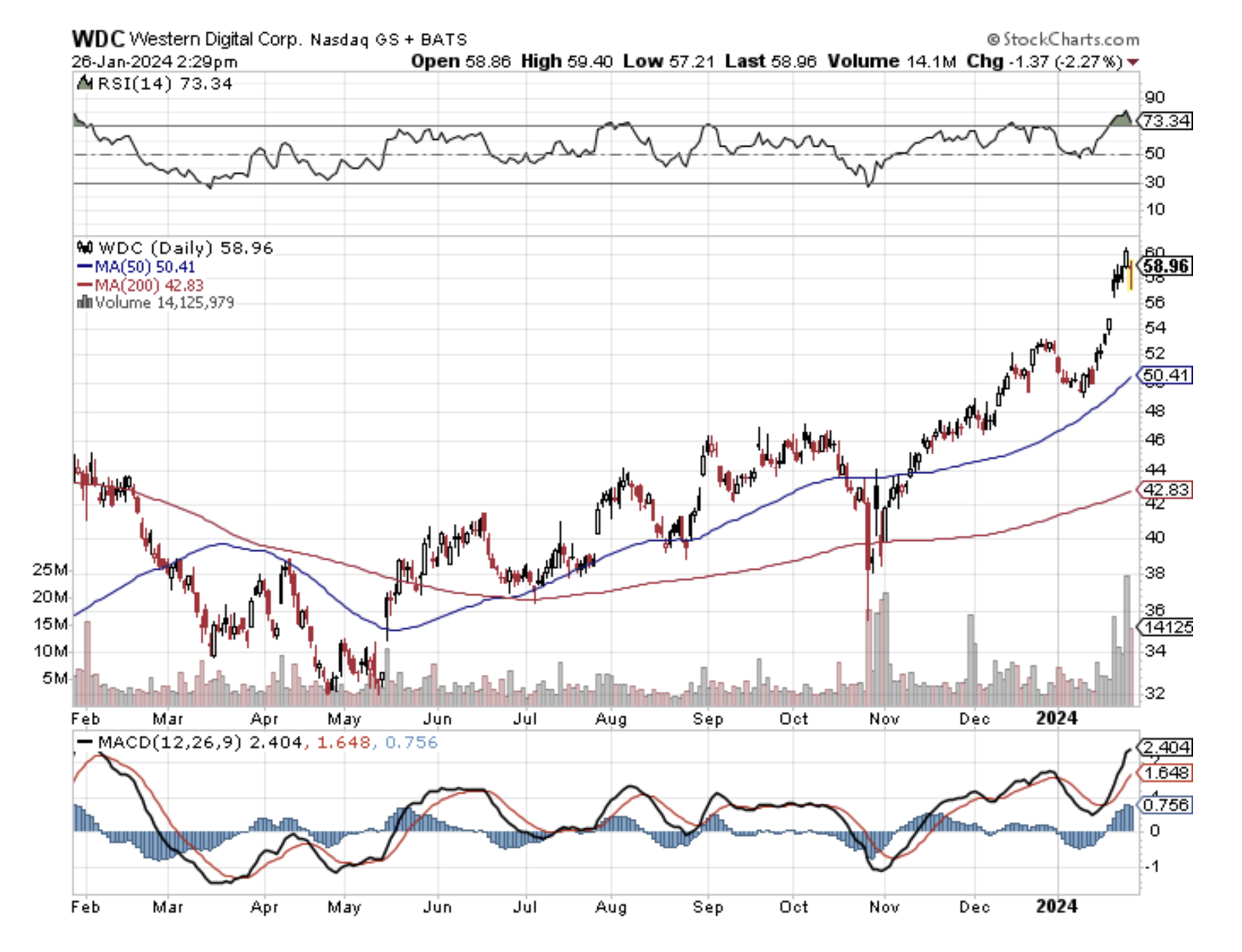Screen dimensions: 1242x952
Task: Click the WDC ticker symbol in header
Action: (96, 39)
